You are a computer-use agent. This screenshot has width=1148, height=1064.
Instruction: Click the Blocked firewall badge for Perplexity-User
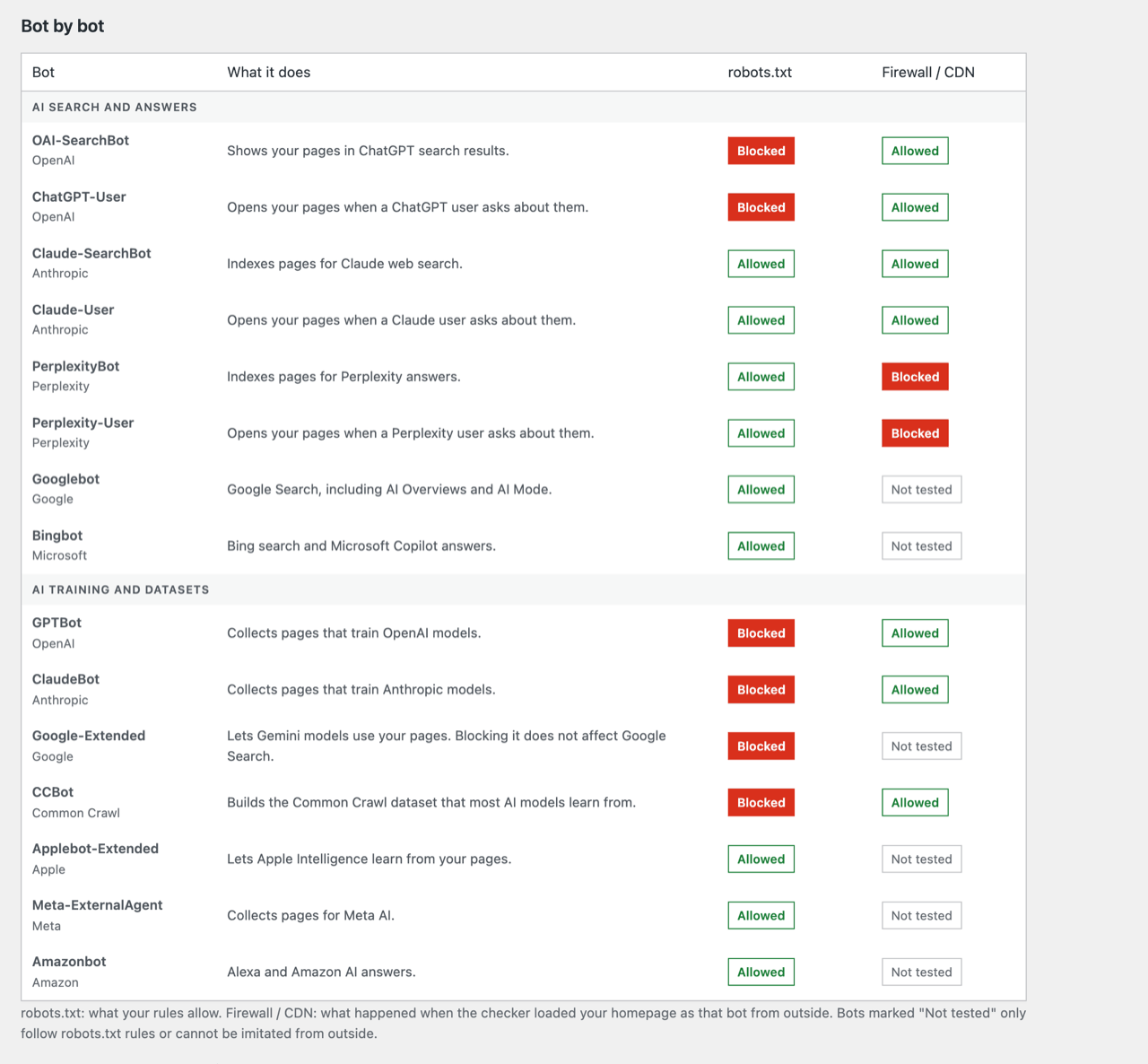click(915, 433)
